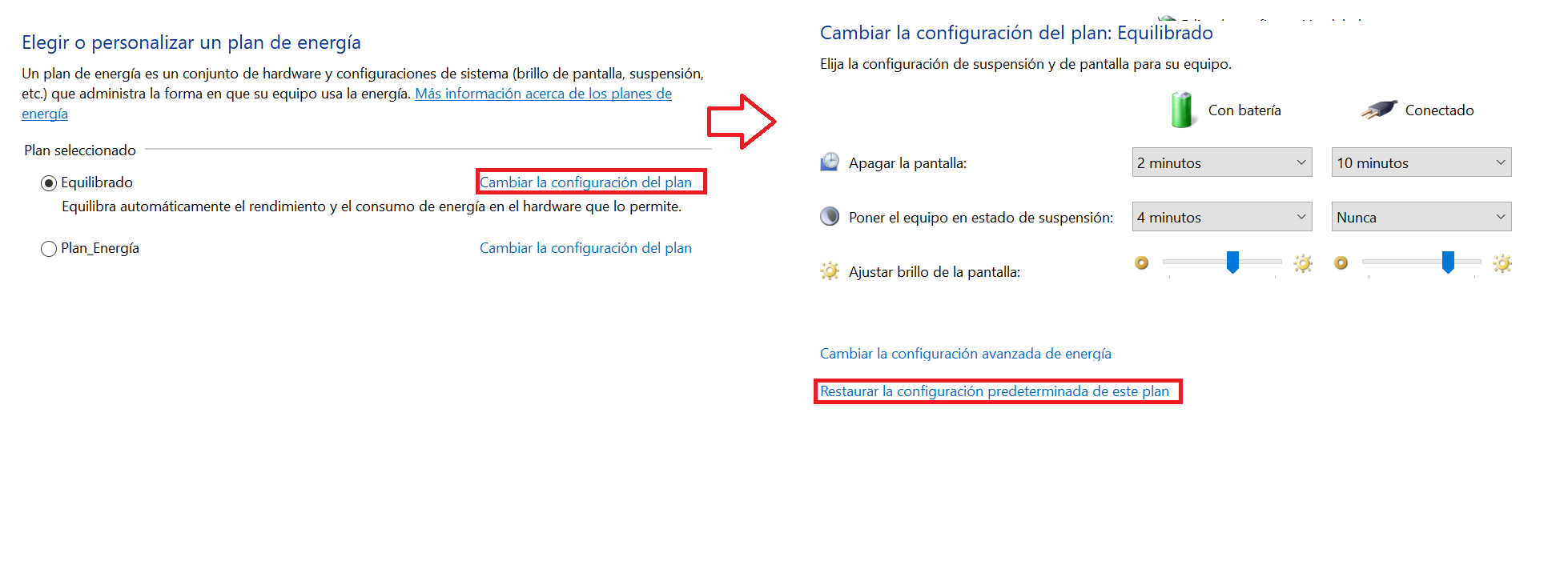Viewport: 1568px width, 577px height.
Task: Click the bright sun icon of battery slider
Action: pyautogui.click(x=1303, y=263)
